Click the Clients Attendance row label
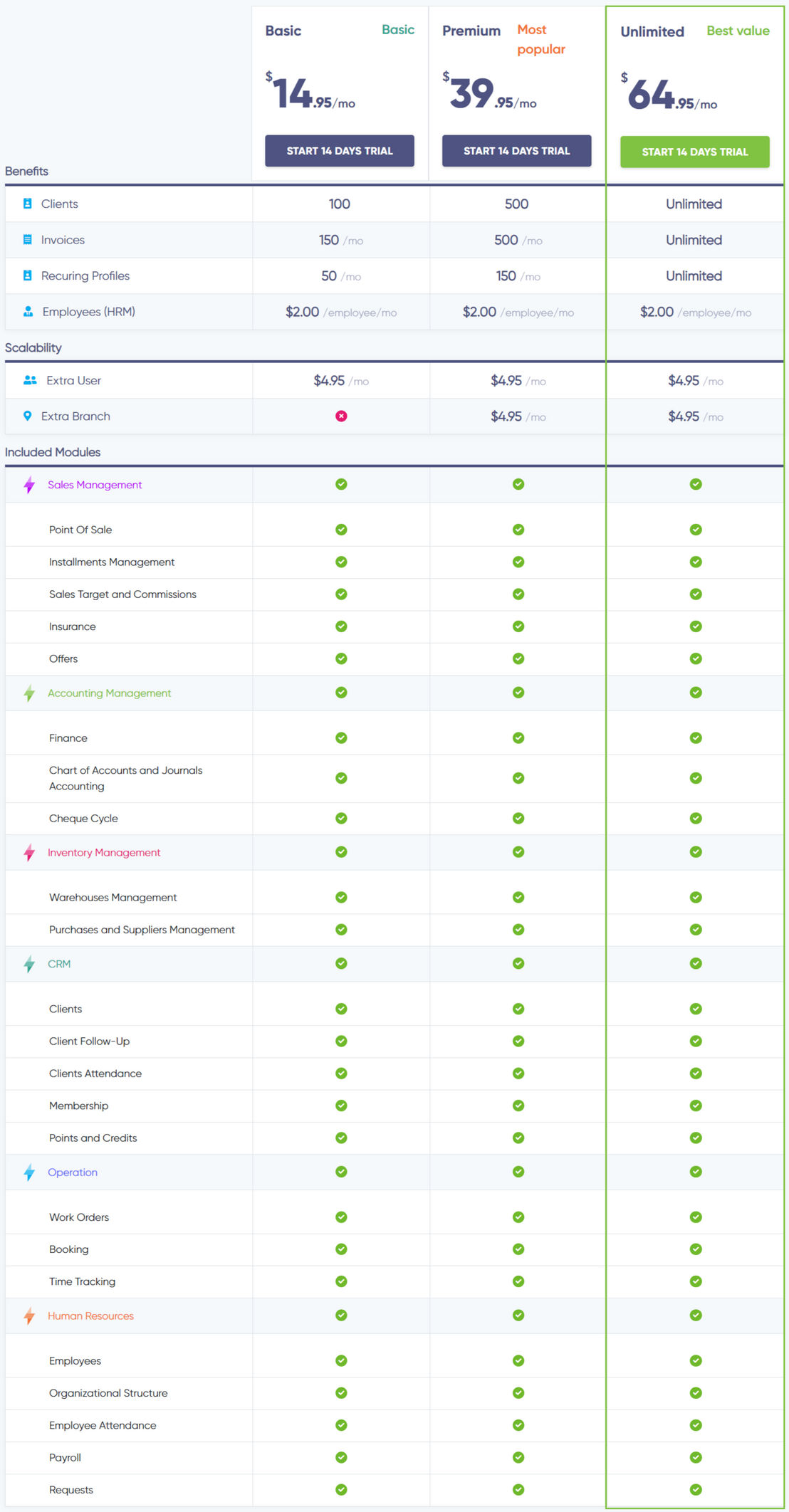This screenshot has height=1512, width=789. (x=95, y=1073)
